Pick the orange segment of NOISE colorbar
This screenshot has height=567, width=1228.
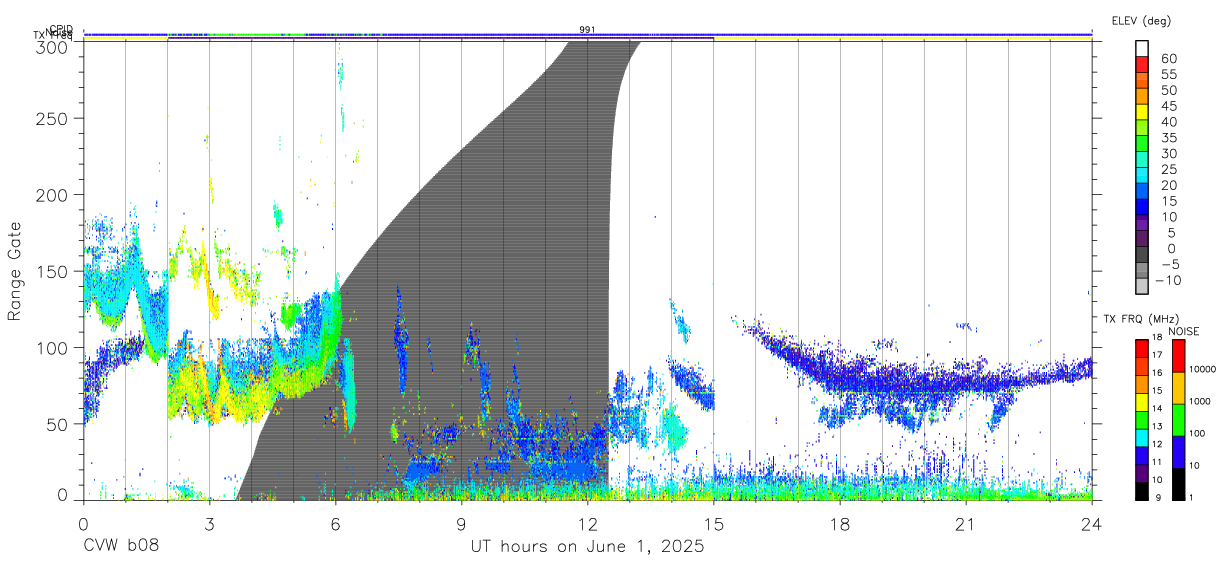1177,388
